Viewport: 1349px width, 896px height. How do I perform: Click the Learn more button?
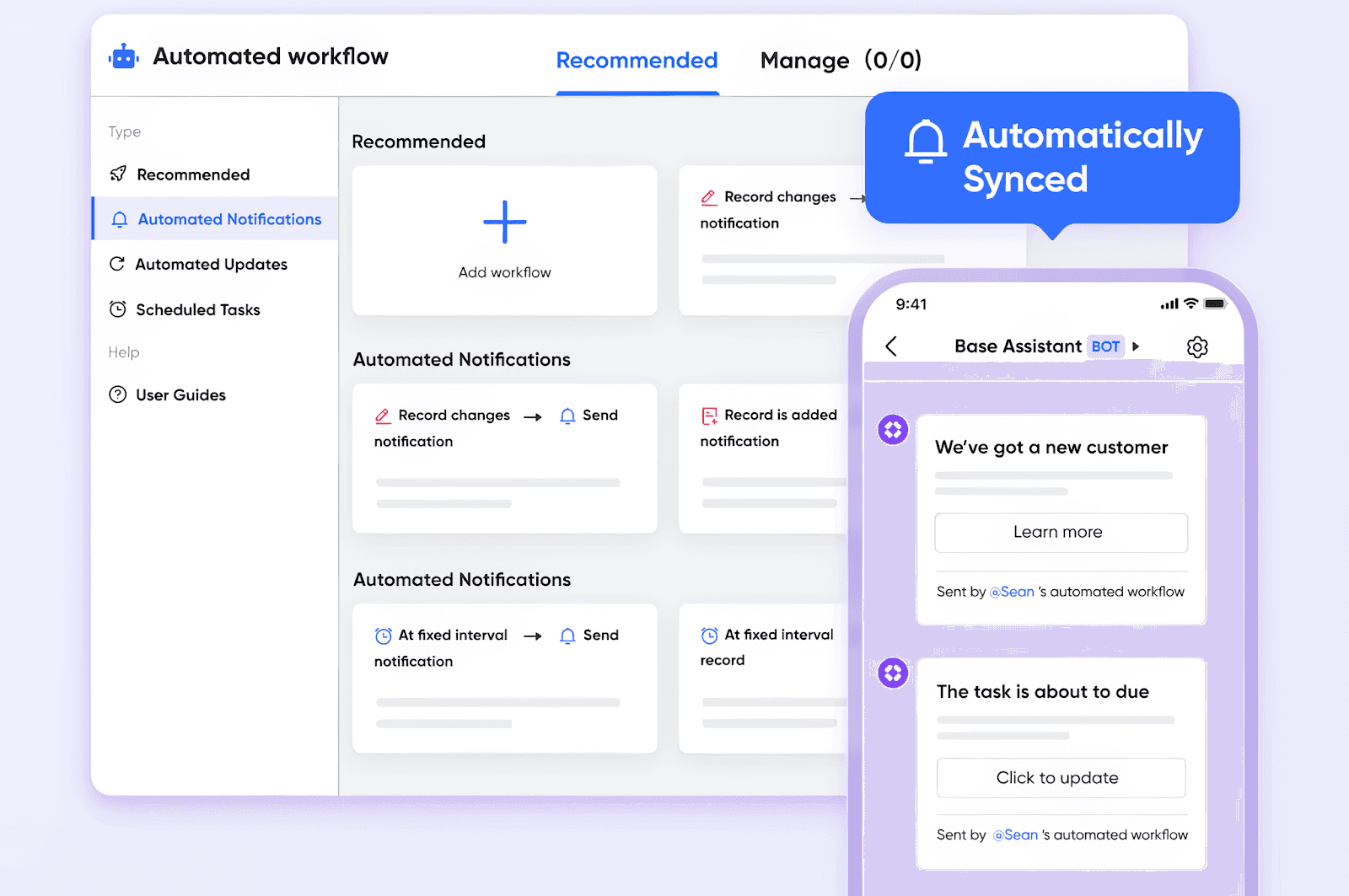(x=1061, y=533)
